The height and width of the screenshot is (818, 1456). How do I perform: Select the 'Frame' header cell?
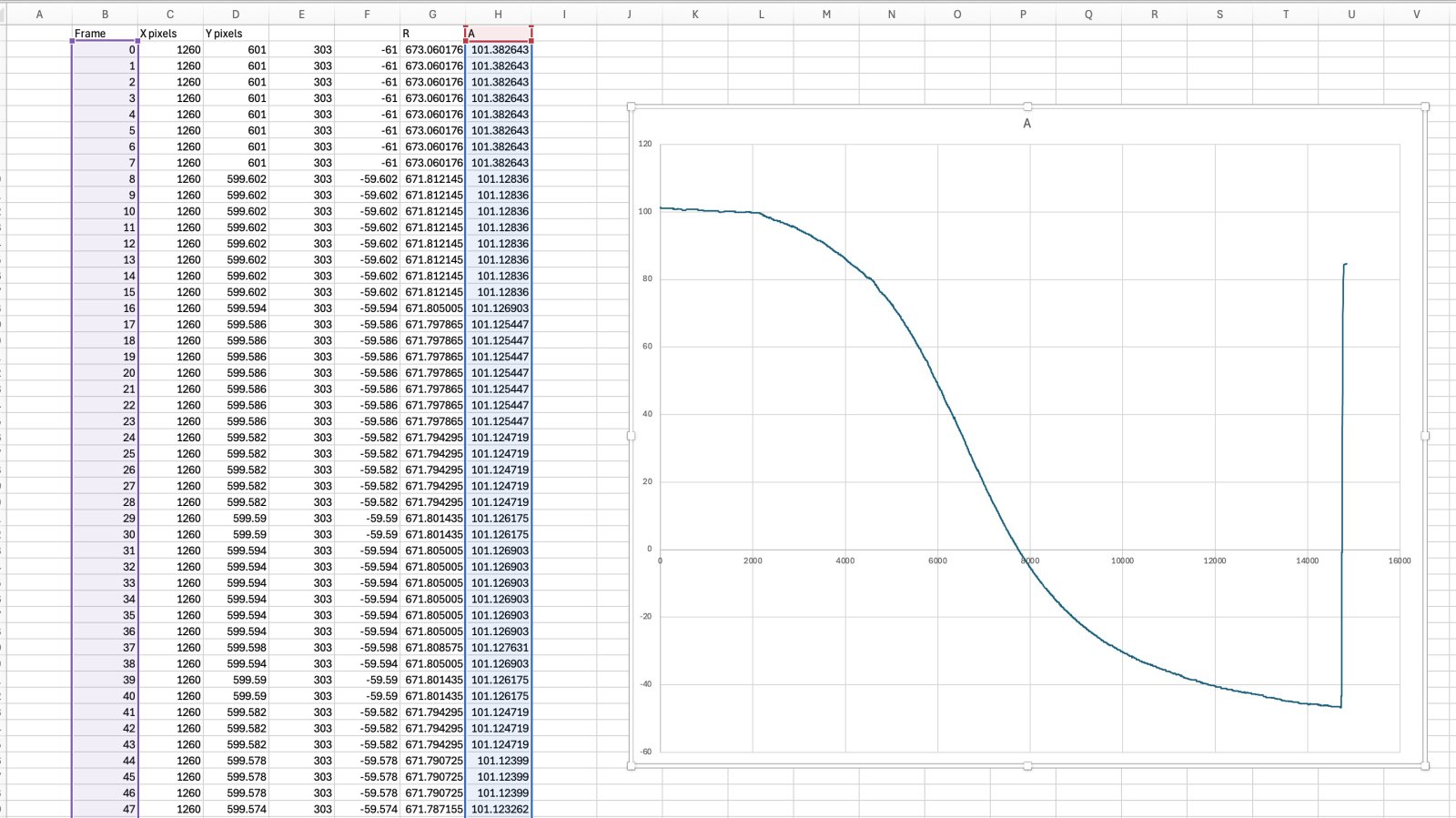point(105,34)
